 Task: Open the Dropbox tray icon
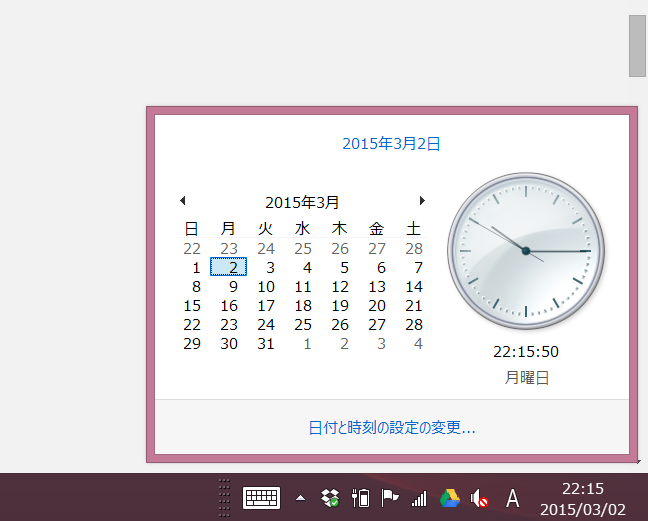330,498
